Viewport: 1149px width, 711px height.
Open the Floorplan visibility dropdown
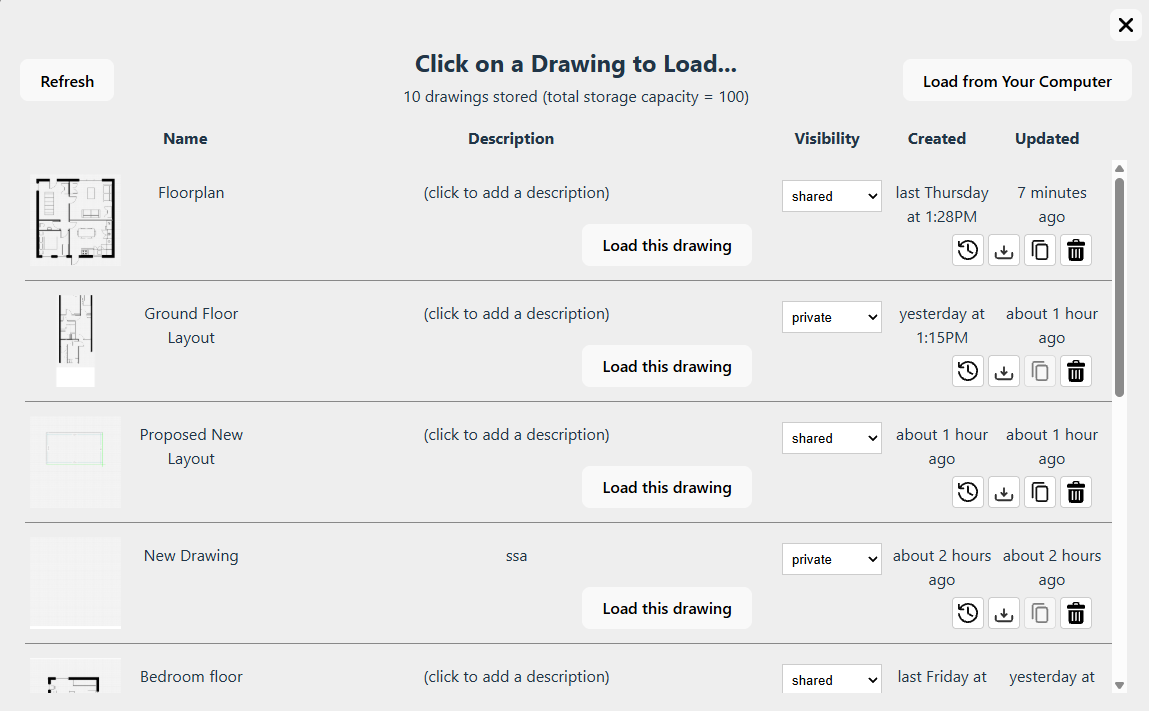(x=831, y=197)
